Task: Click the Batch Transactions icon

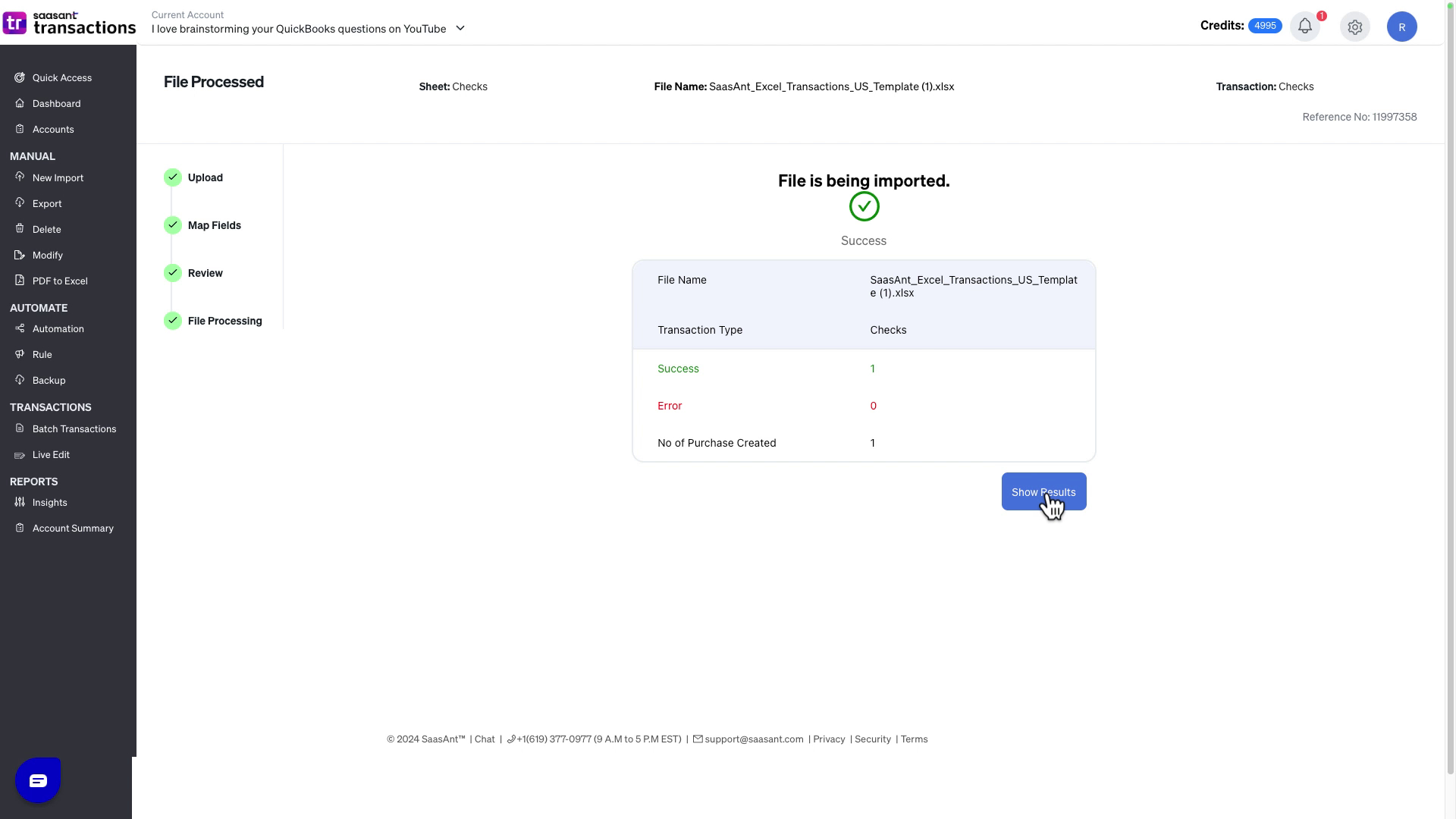Action: click(20, 428)
